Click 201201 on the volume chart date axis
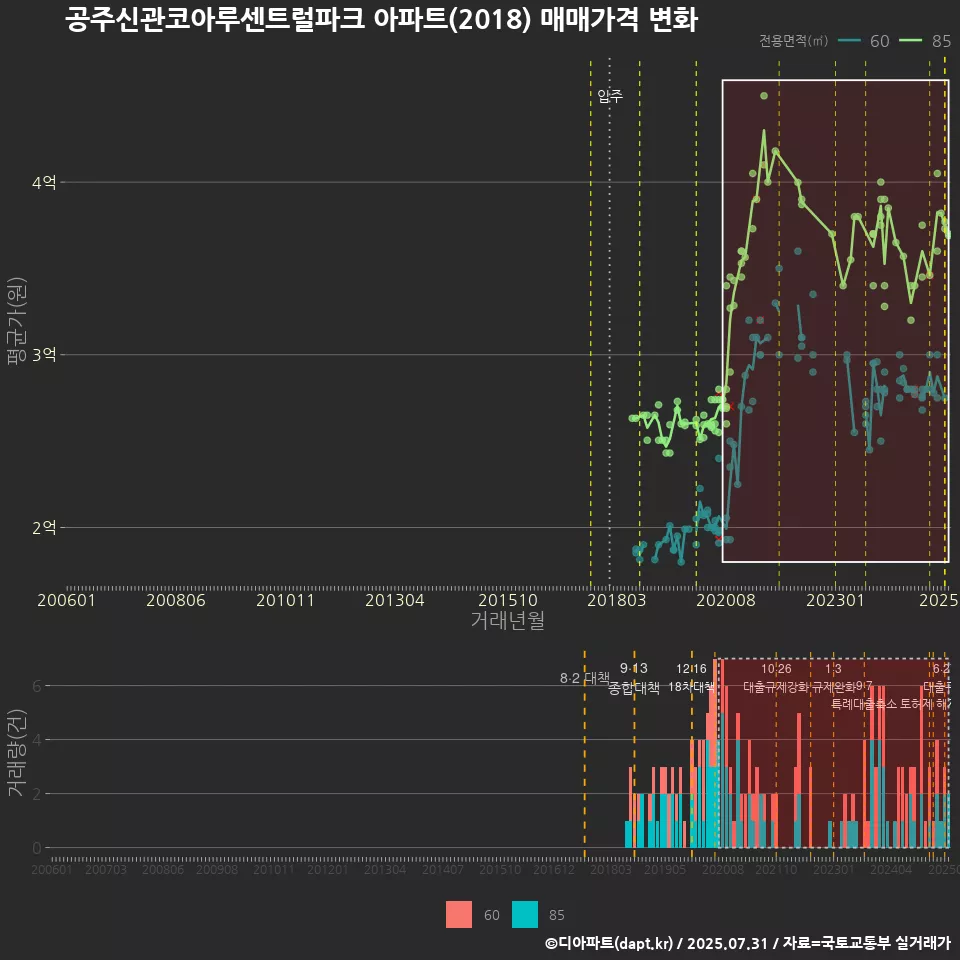Viewport: 960px width, 960px height. (328, 869)
